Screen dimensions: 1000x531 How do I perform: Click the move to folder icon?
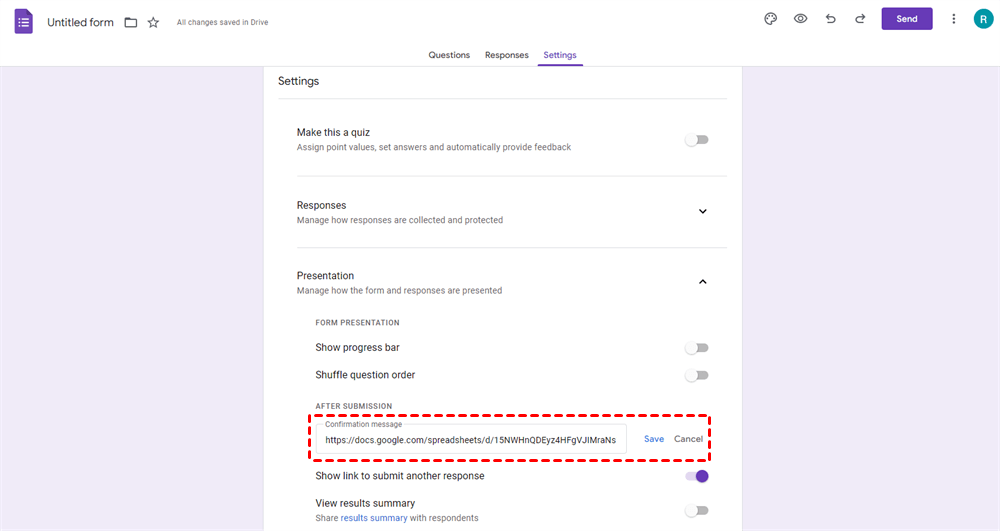(x=131, y=22)
